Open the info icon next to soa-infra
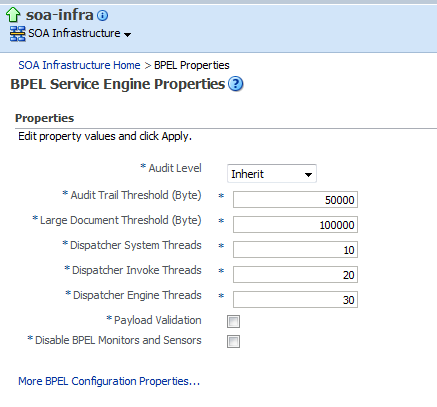 (102, 15)
